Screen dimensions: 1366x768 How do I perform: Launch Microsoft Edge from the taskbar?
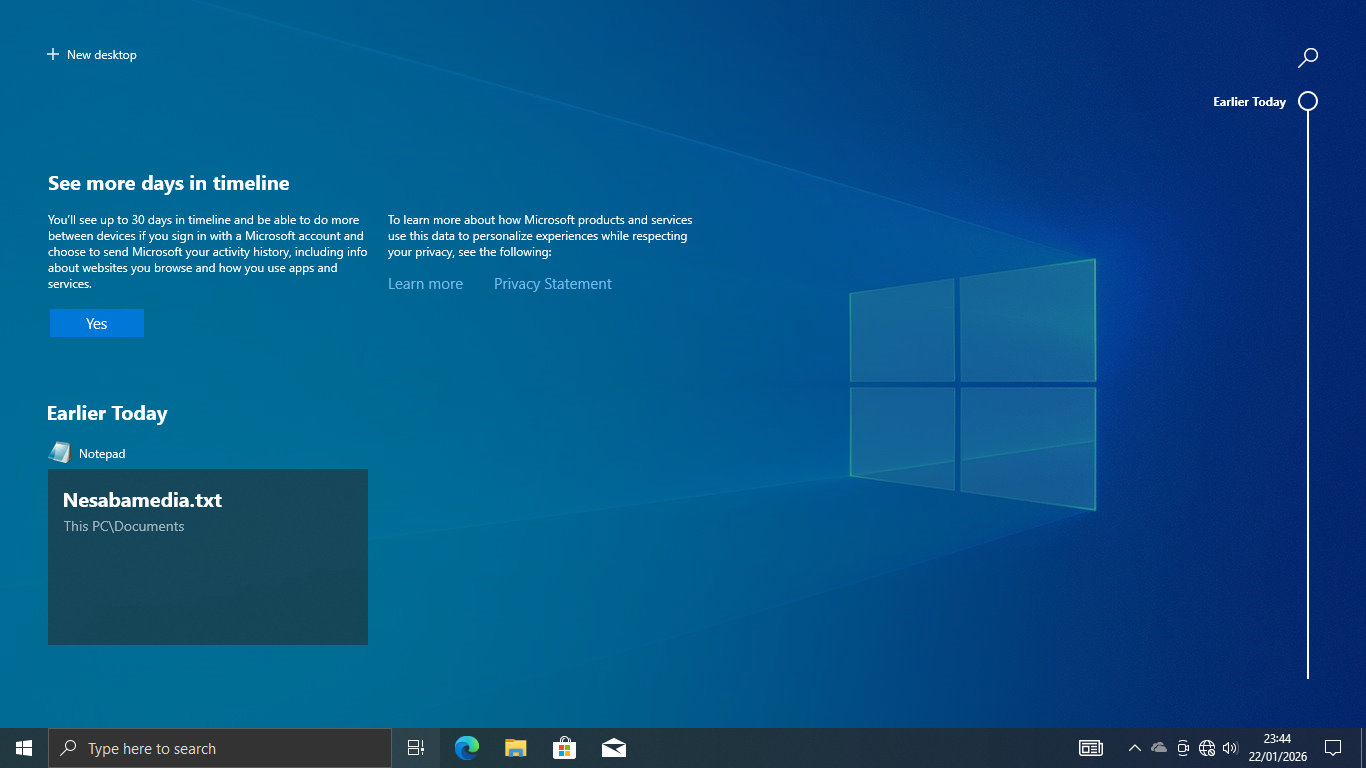coord(466,748)
